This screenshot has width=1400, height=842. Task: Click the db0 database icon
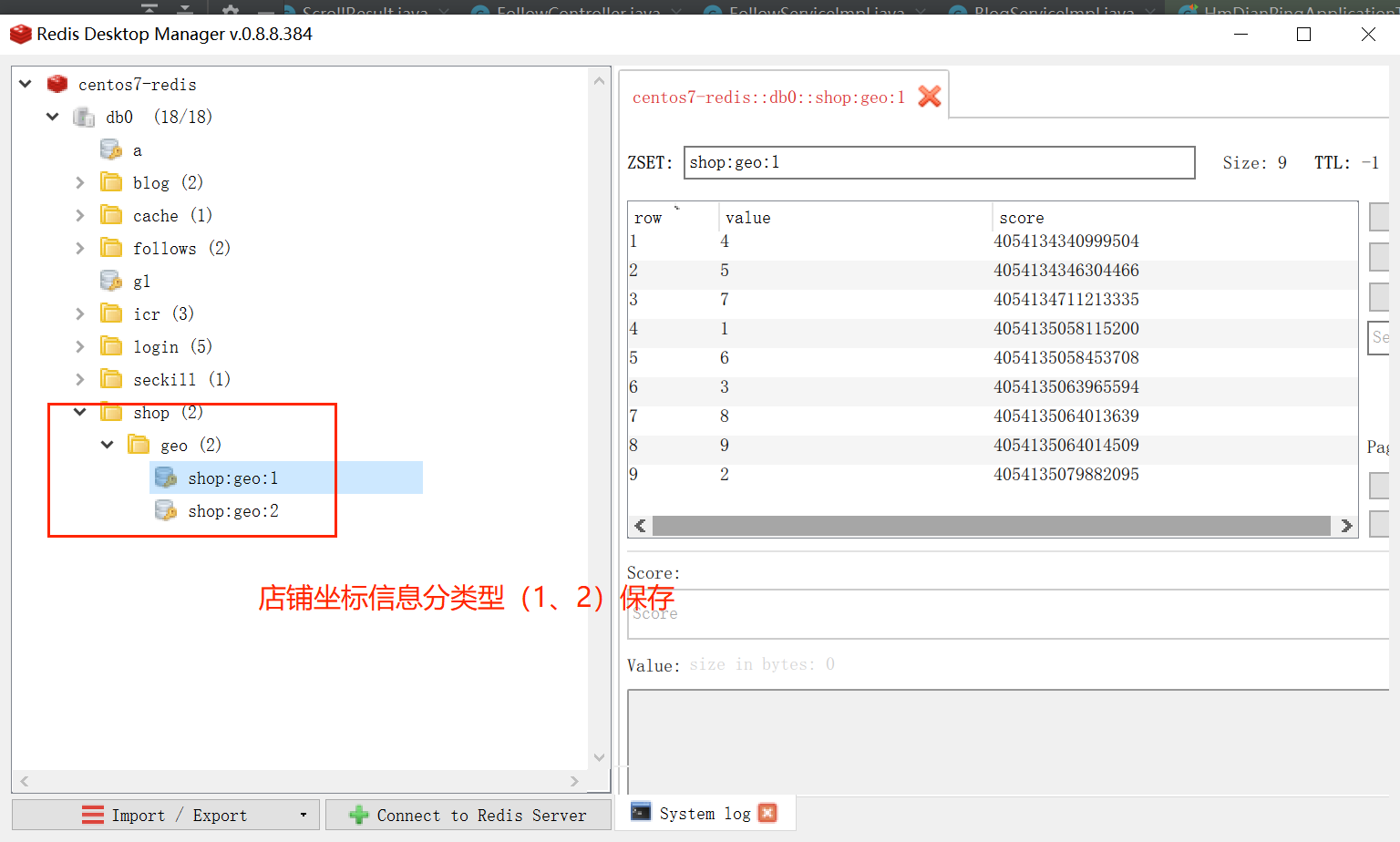[84, 117]
